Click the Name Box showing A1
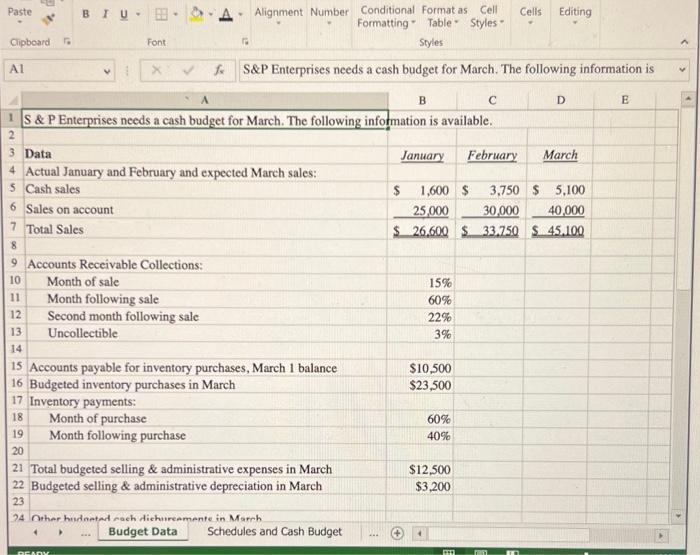700x555 pixels. point(54,70)
